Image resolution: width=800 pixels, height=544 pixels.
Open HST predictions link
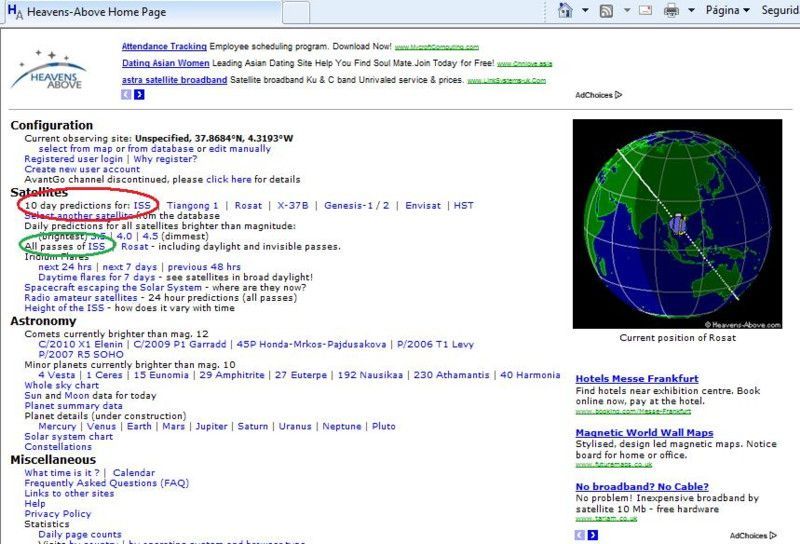tap(464, 206)
